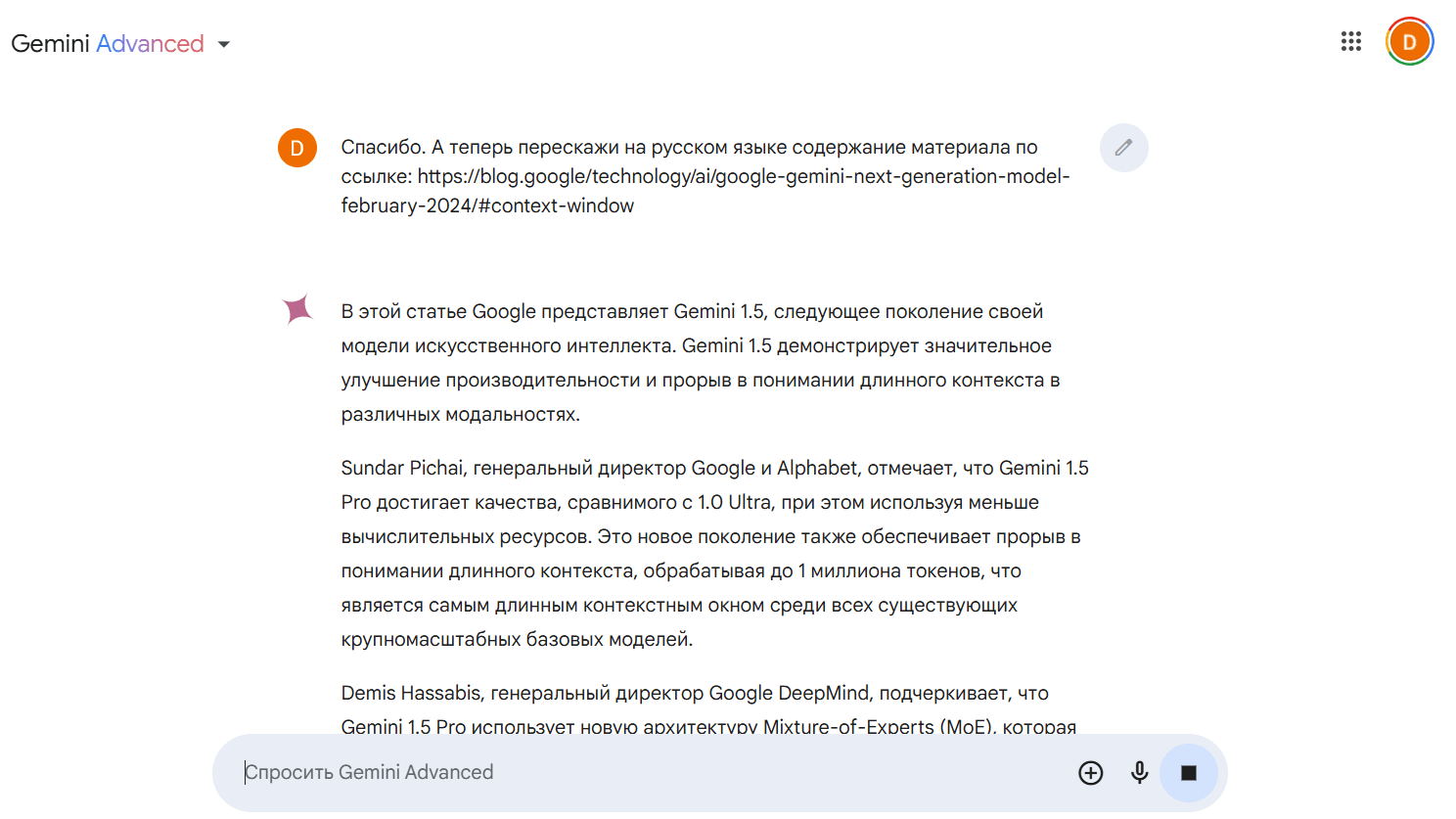Viewport: 1456px width, 819px height.
Task: Open the Google account avatar menu
Action: click(1409, 42)
